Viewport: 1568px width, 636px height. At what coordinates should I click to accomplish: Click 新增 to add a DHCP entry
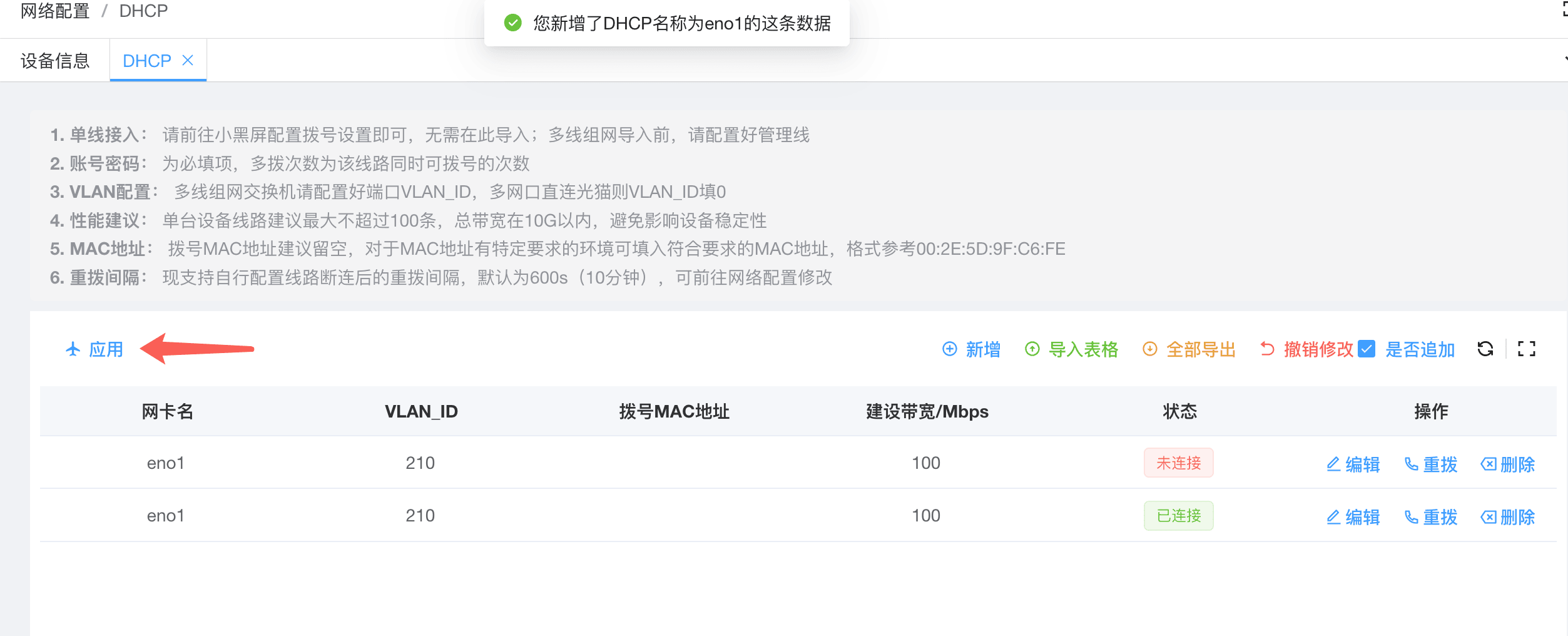click(971, 349)
